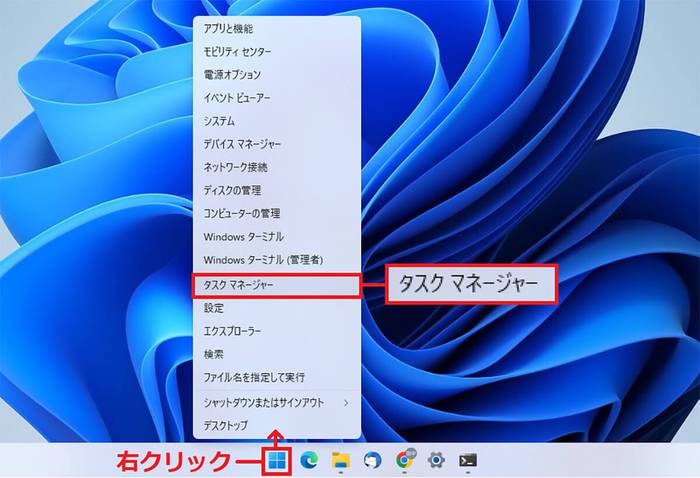The height and width of the screenshot is (478, 700).
Task: Open ディスクの管理 menu item
Action: (277, 191)
